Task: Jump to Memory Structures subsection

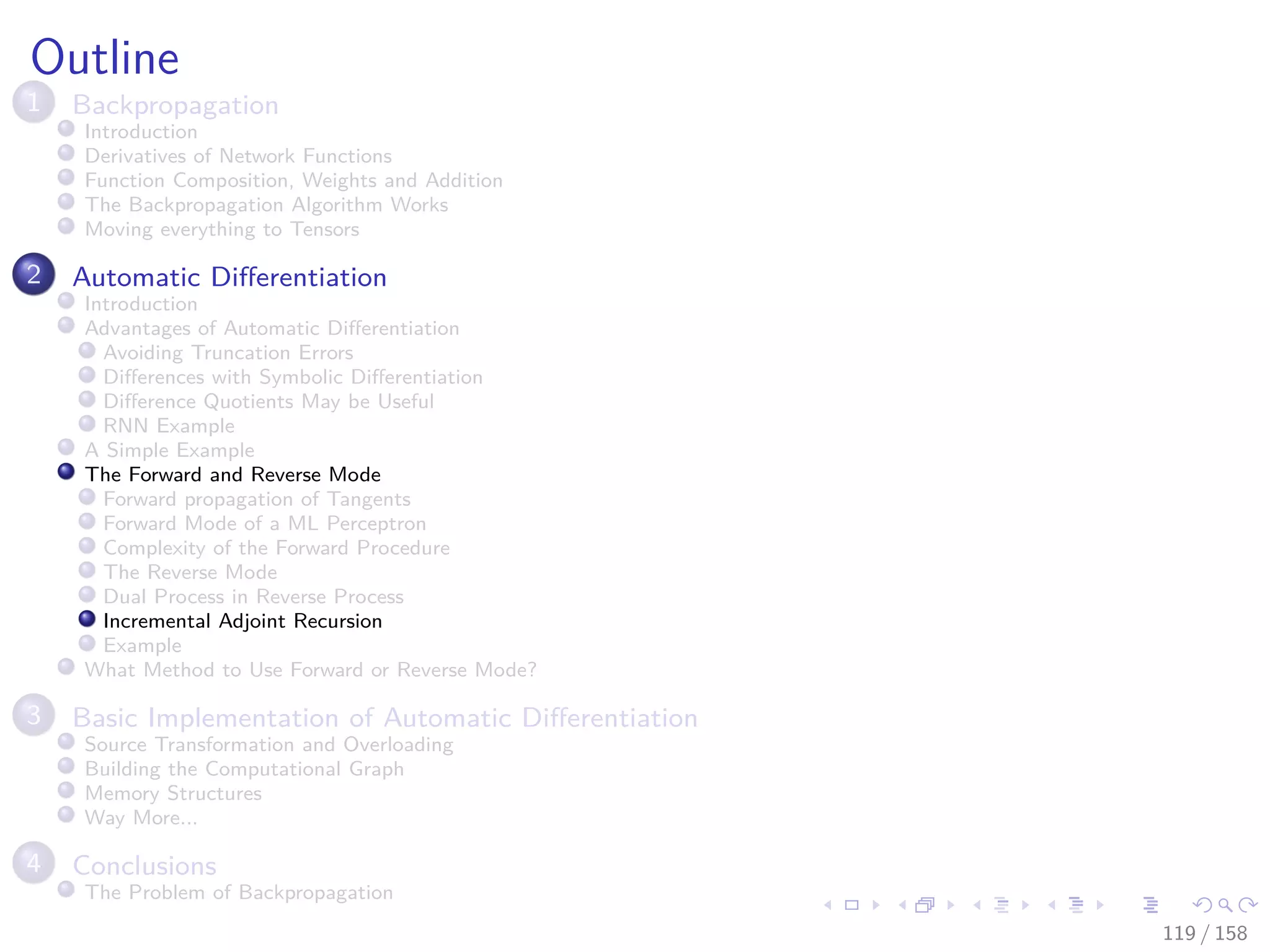Action: (x=173, y=793)
